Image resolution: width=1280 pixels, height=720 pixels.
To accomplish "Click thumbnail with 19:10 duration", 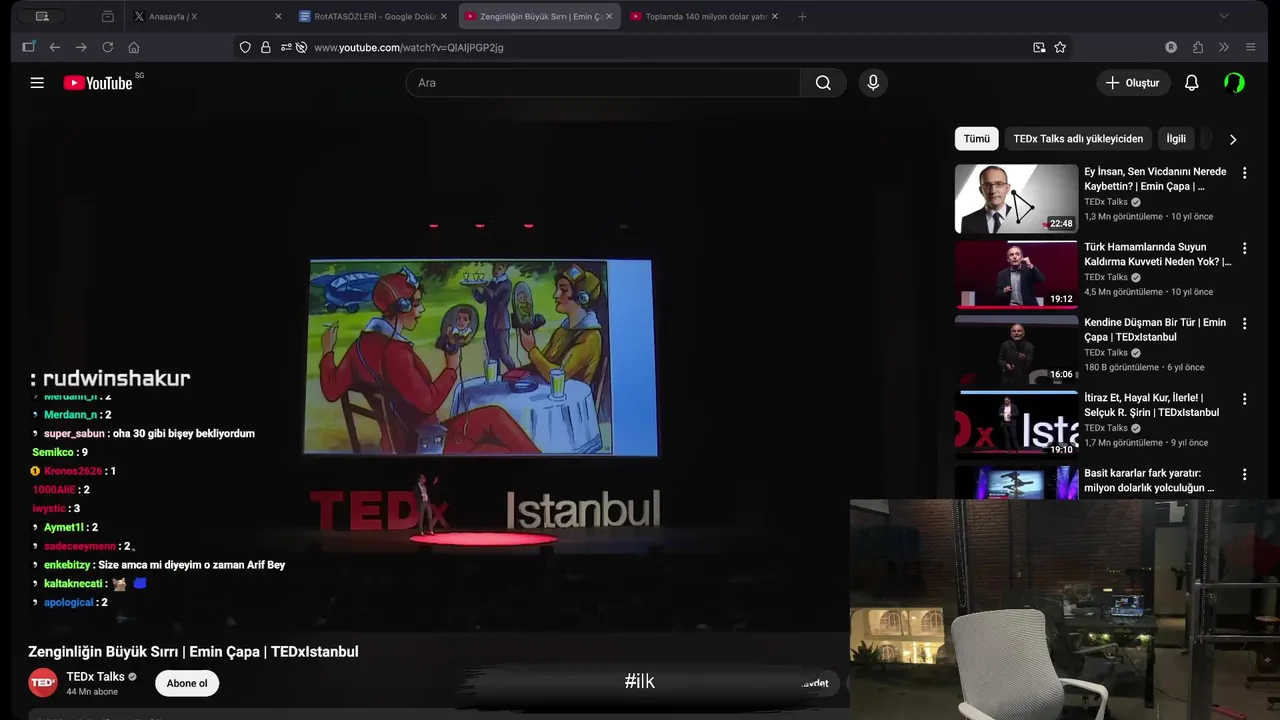I will (1016, 425).
